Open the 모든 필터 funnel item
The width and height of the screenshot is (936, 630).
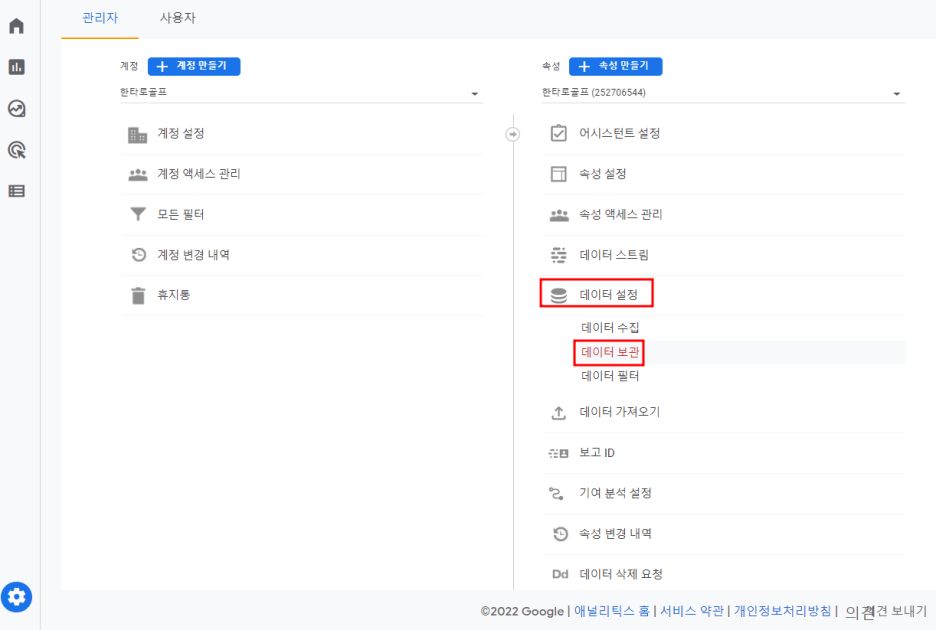302,214
